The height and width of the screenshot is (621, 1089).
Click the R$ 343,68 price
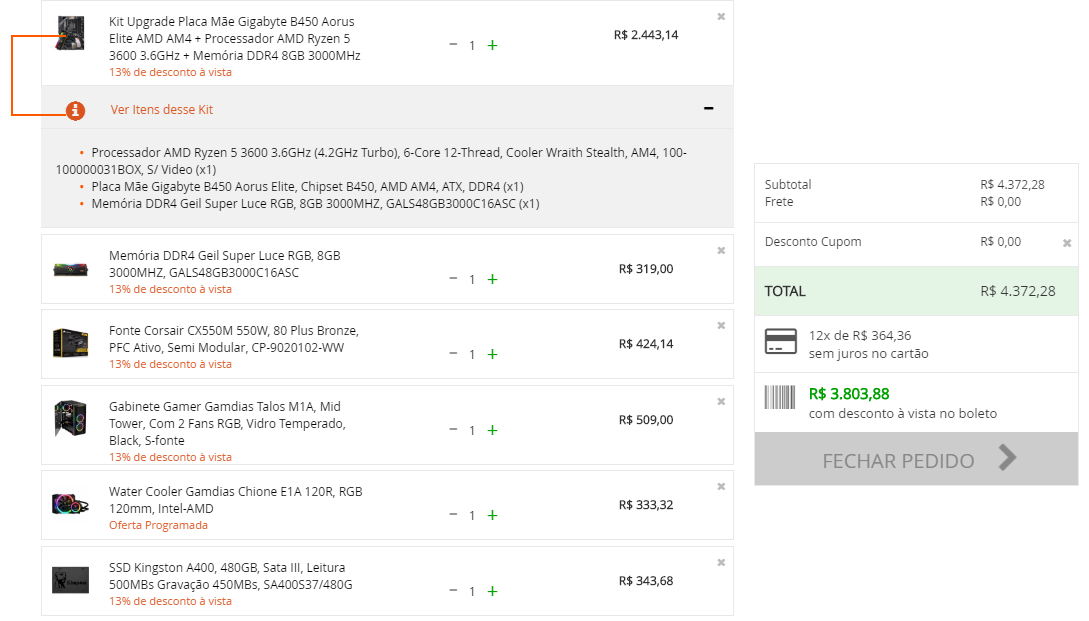(x=646, y=581)
